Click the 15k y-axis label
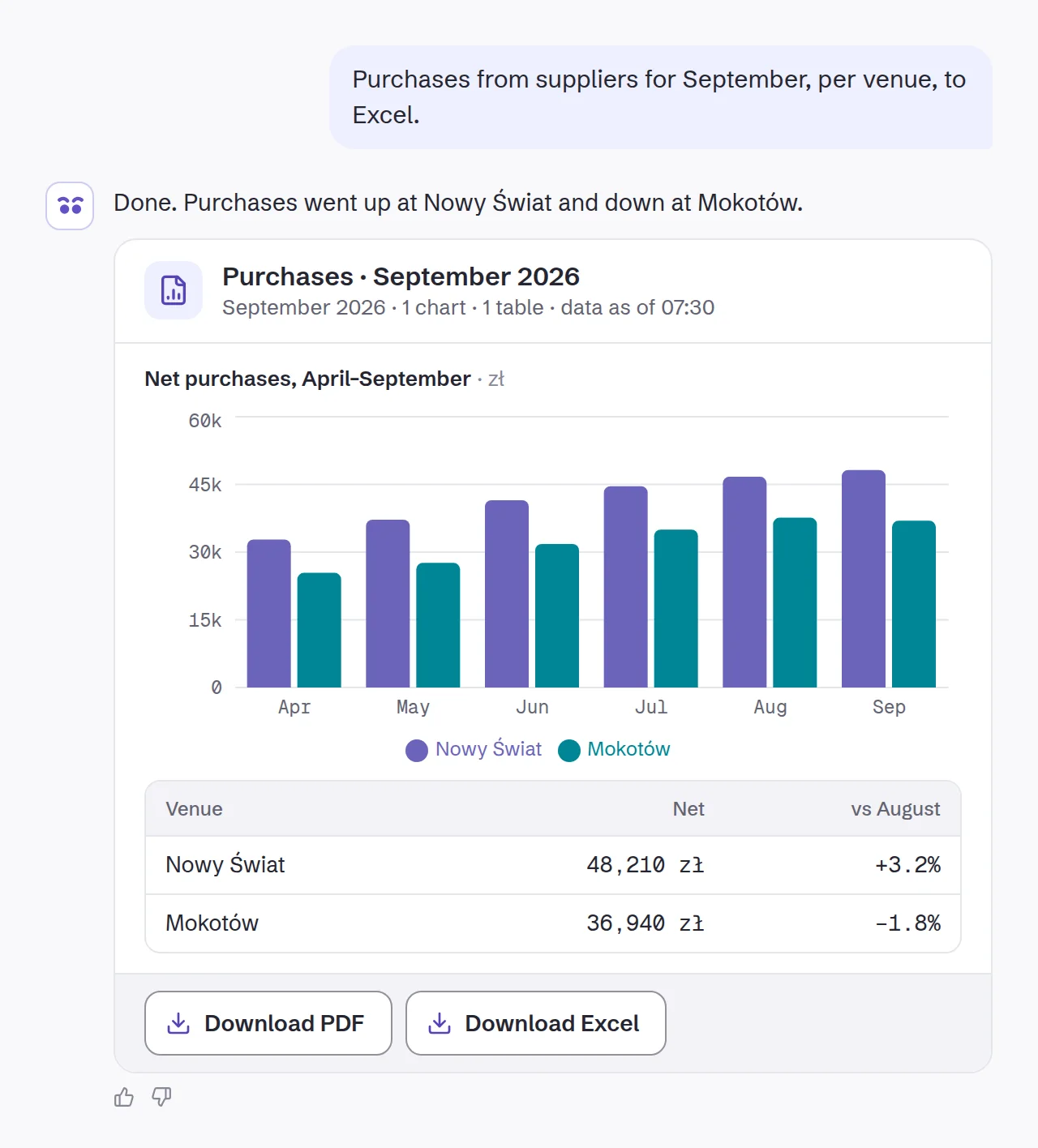Viewport: 1038px width, 1148px height. pyautogui.click(x=205, y=620)
